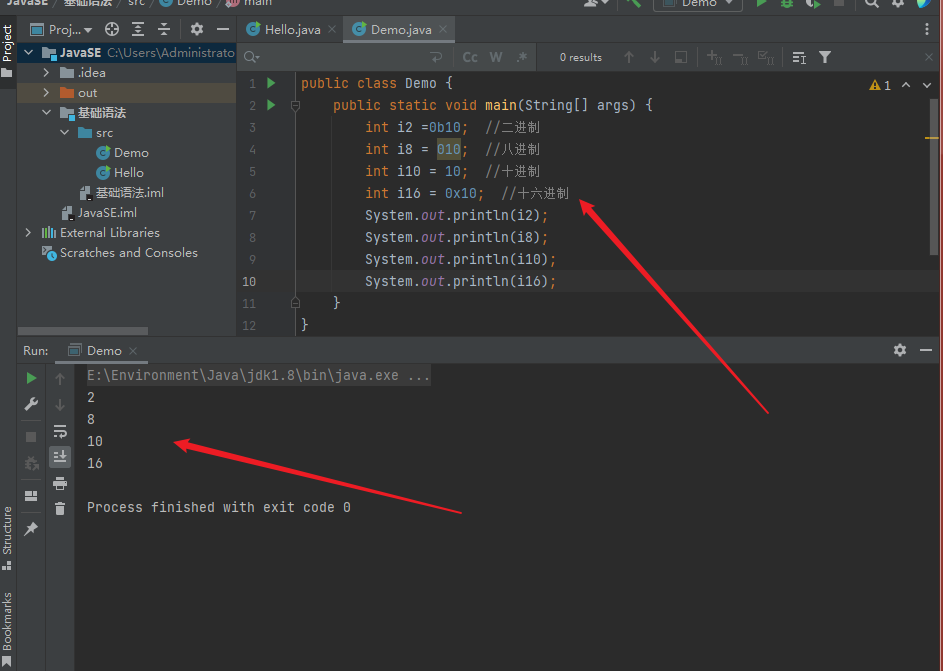Open editor tabs more-options three dots
The image size is (943, 671).
(927, 29)
